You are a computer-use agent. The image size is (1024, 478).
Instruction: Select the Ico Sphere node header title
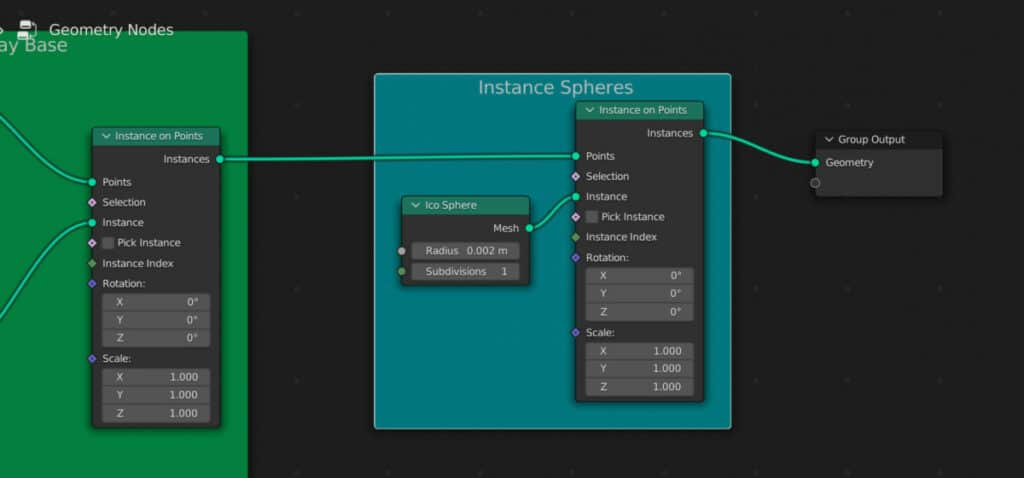(451, 205)
